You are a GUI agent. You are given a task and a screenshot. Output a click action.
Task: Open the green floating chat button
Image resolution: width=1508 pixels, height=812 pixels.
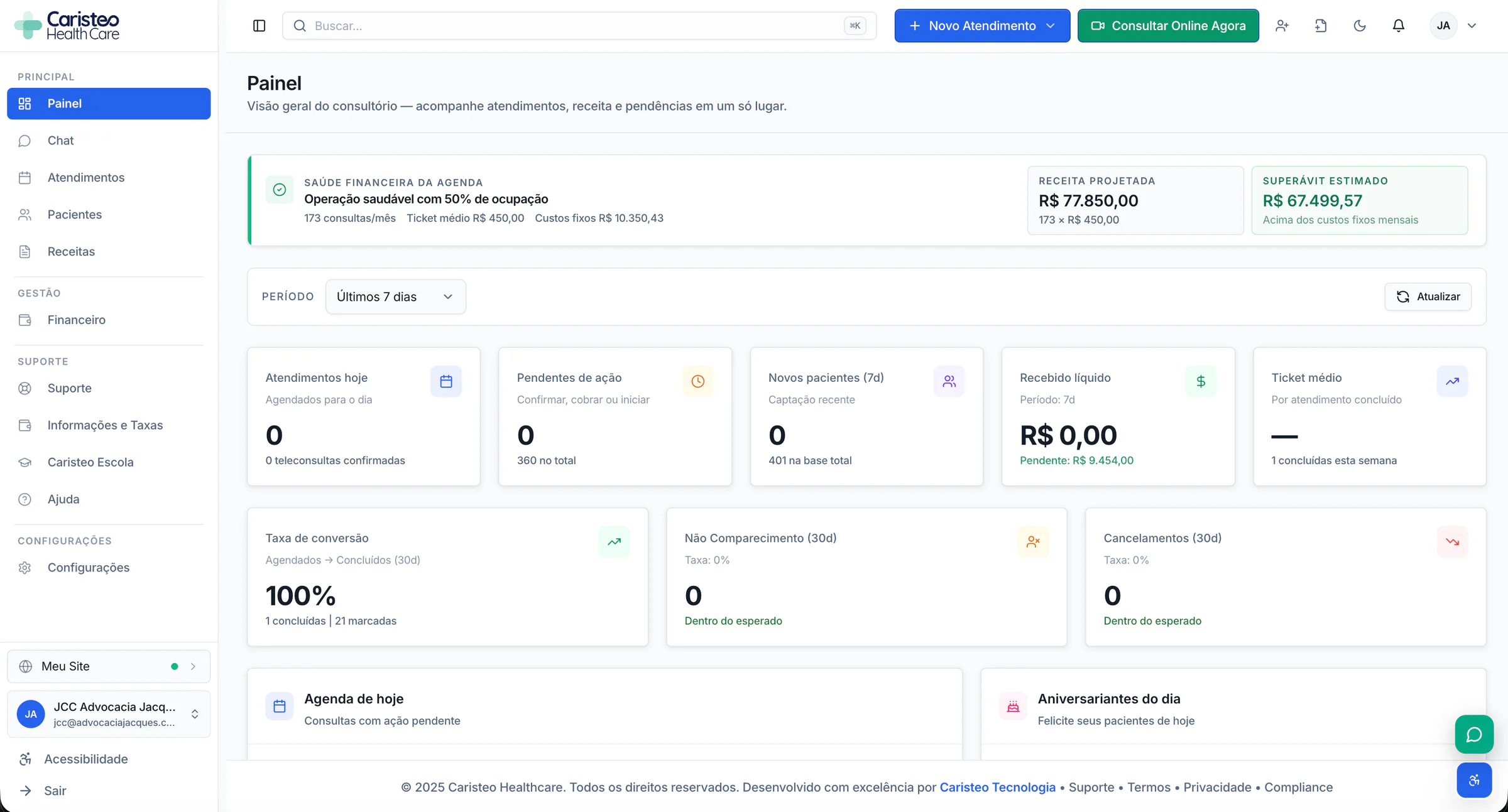coord(1475,735)
